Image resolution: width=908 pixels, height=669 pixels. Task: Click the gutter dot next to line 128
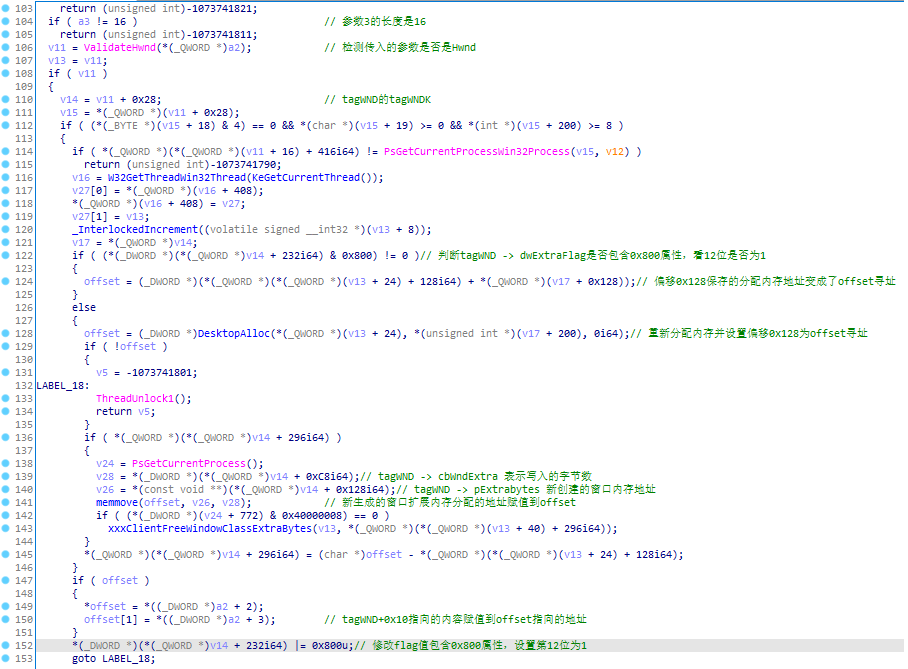click(7, 333)
